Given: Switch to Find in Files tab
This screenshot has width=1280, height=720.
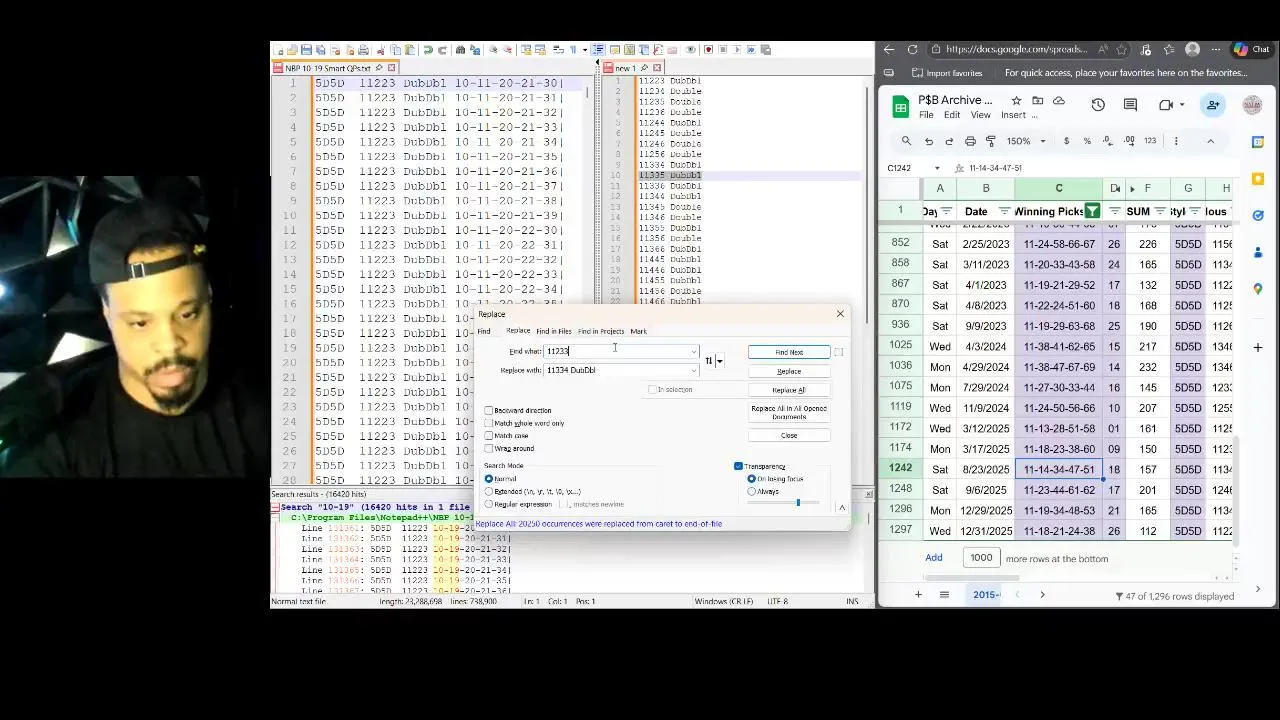Looking at the screenshot, I should (553, 331).
